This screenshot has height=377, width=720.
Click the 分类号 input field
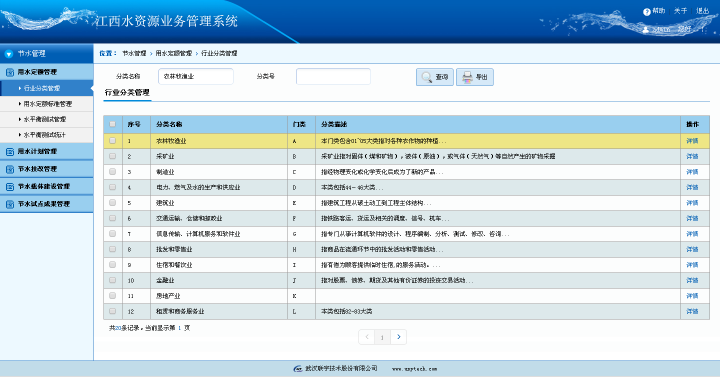(333, 77)
